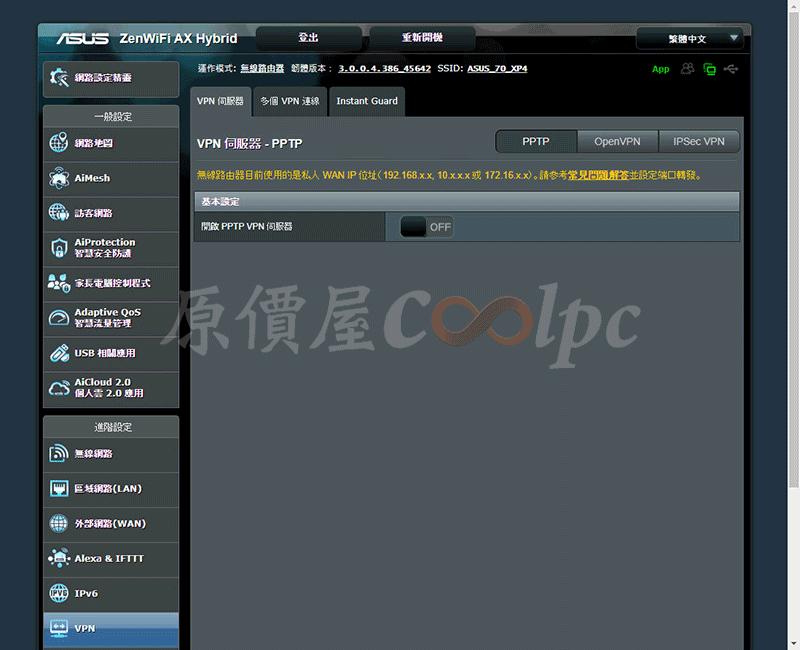800x650 pixels.
Task: Open the Quick Internet Setup wizard icon
Action: [59, 78]
